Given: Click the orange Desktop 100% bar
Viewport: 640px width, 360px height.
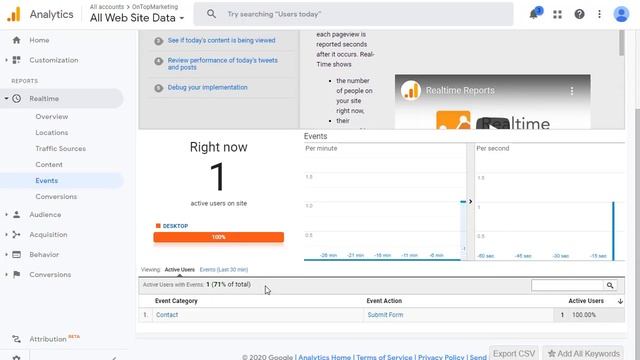Looking at the screenshot, I should 219,237.
